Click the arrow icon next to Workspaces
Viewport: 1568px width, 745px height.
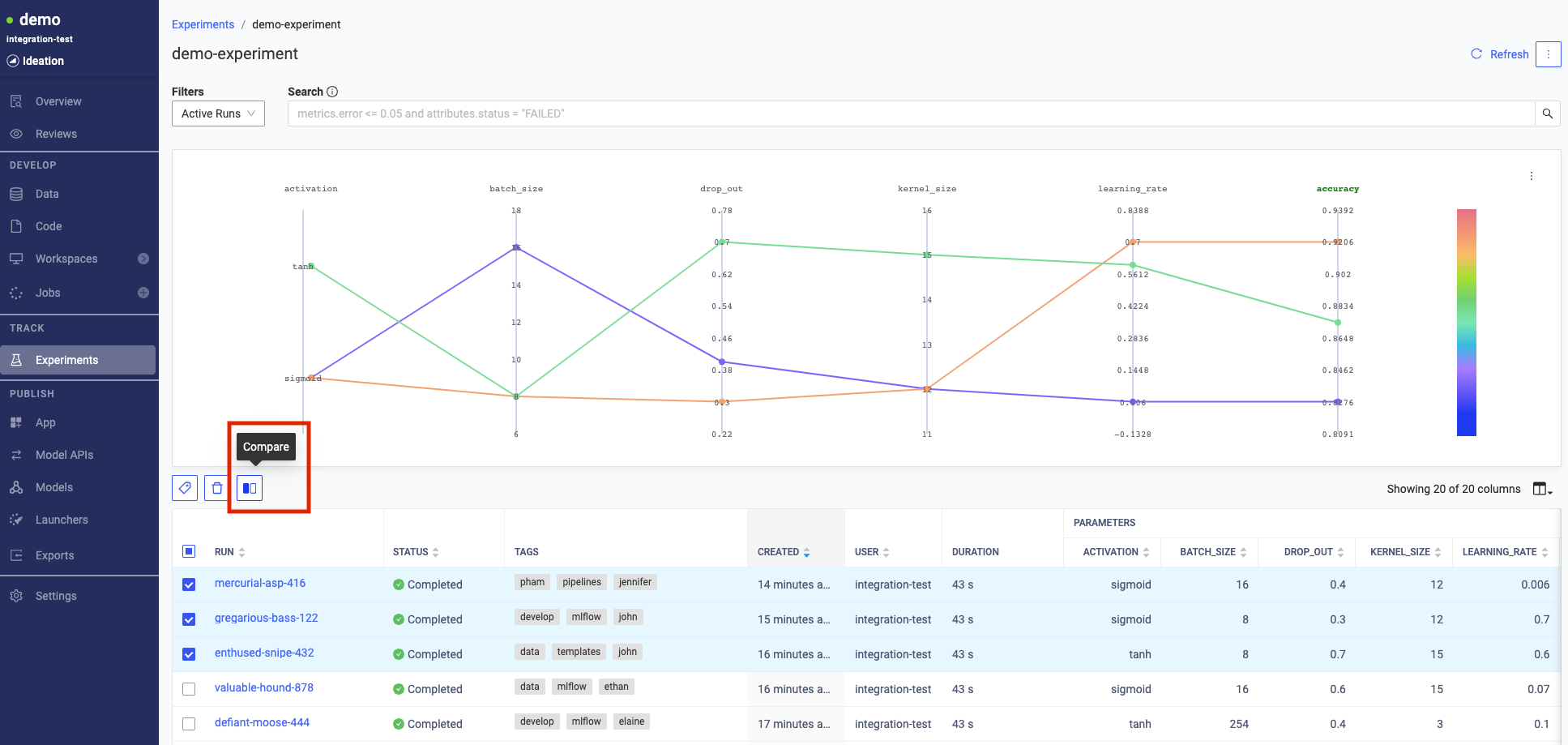coord(143,259)
